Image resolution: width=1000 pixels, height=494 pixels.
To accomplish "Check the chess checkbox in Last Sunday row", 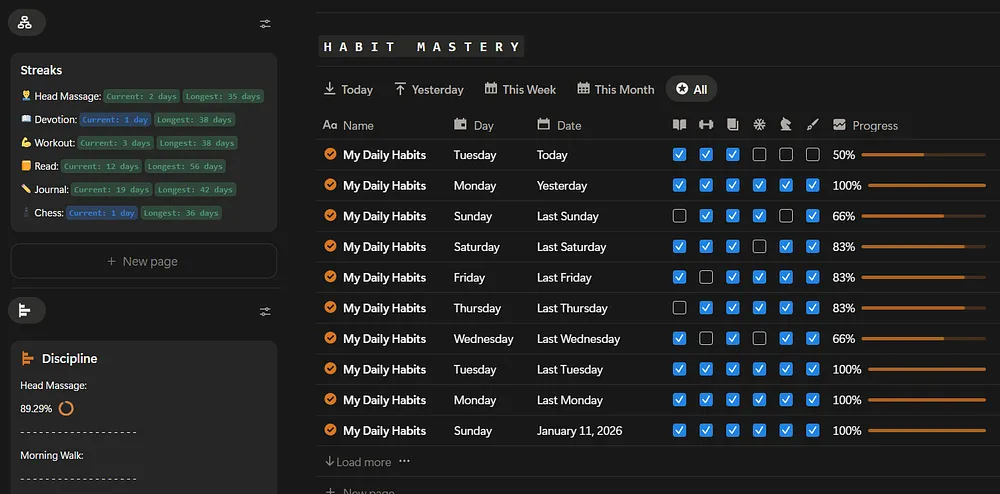I will coord(786,215).
